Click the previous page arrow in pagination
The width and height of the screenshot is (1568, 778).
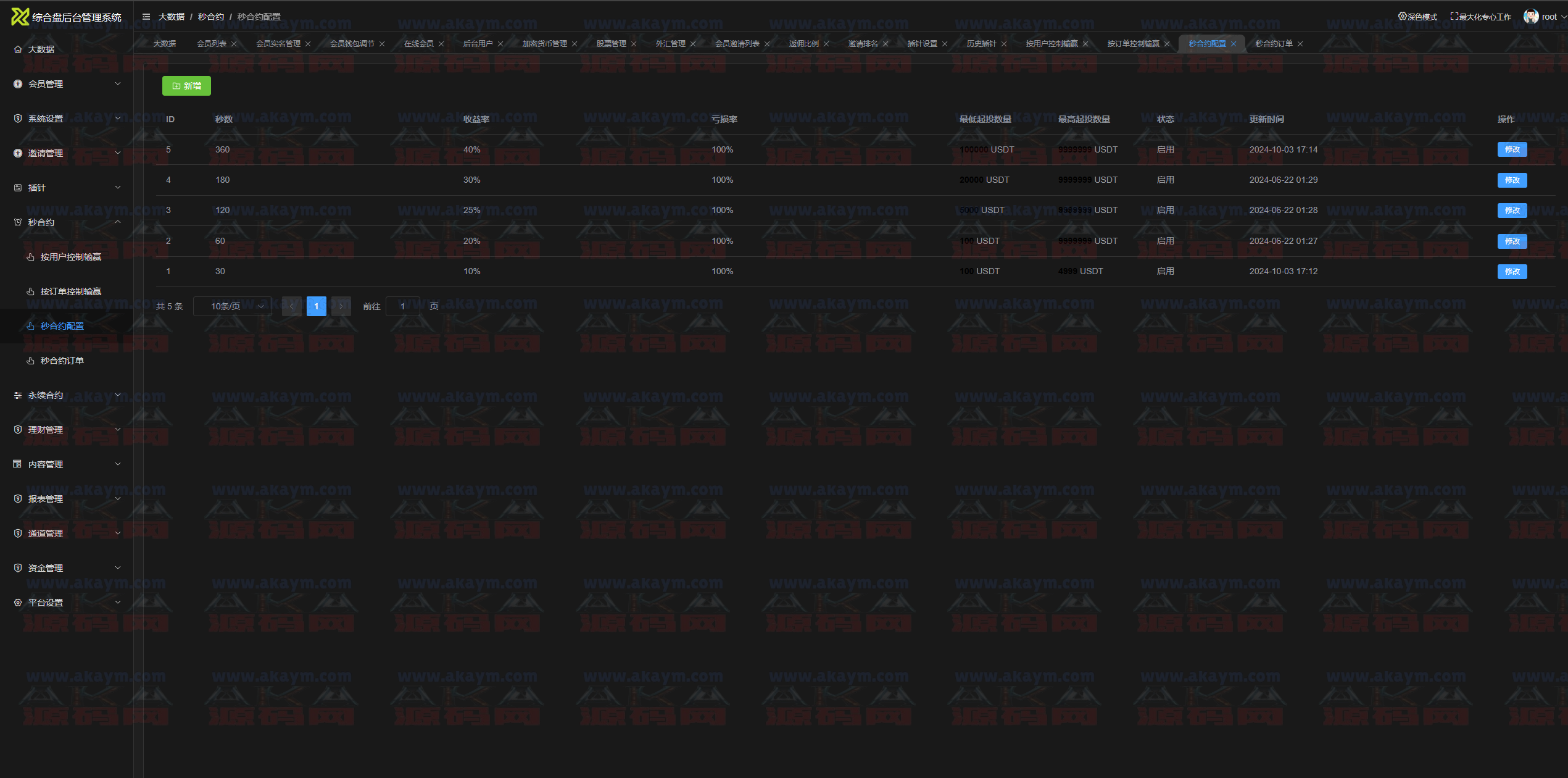(292, 306)
